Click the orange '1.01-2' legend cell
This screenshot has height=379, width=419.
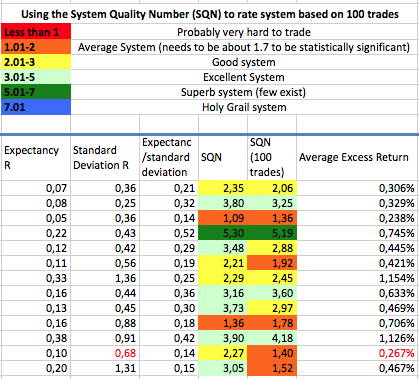(36, 47)
